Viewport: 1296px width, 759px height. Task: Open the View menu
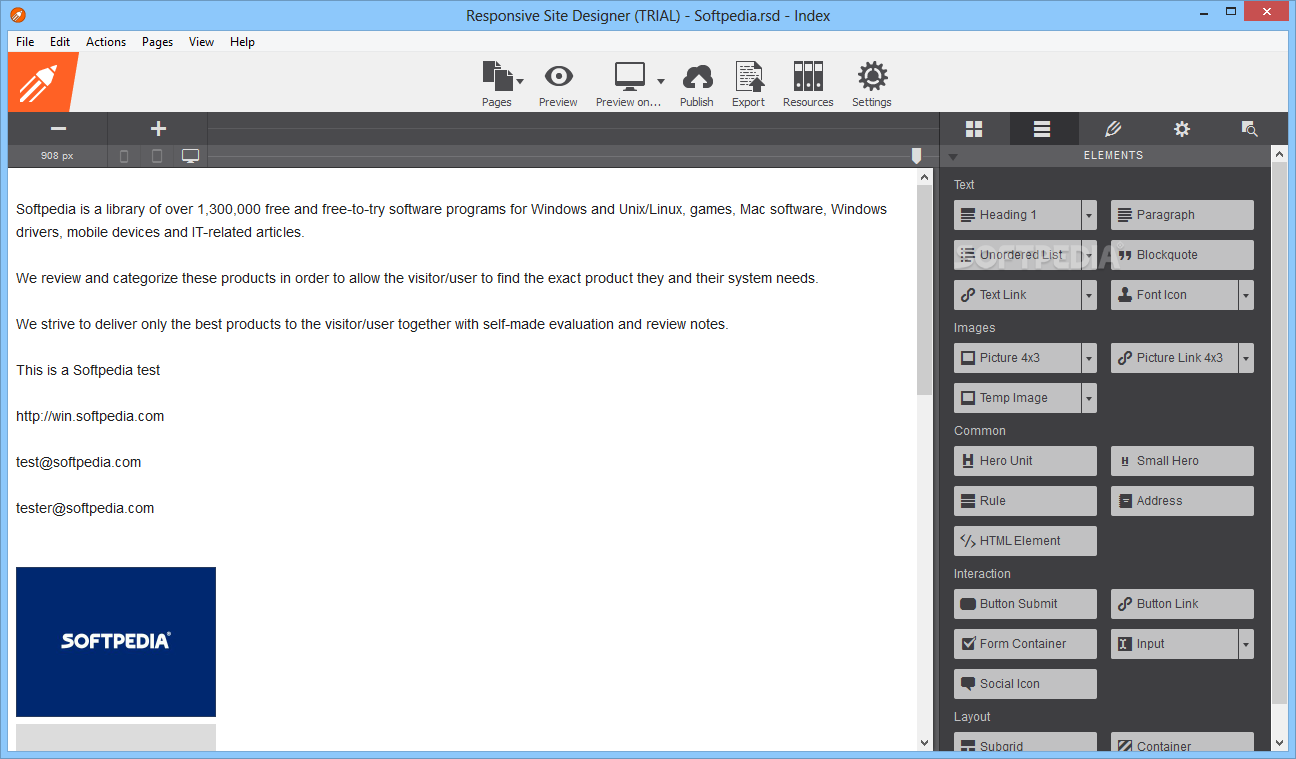coord(201,42)
